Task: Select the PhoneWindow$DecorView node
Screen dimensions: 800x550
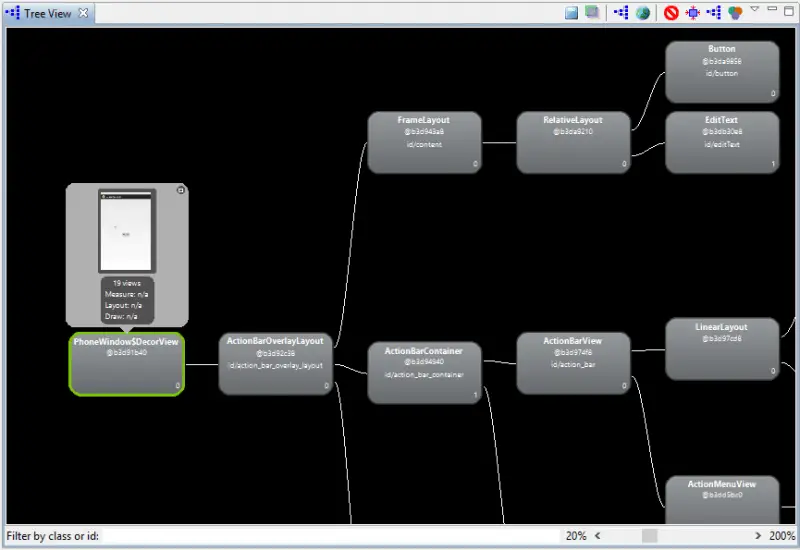Action: [127, 364]
